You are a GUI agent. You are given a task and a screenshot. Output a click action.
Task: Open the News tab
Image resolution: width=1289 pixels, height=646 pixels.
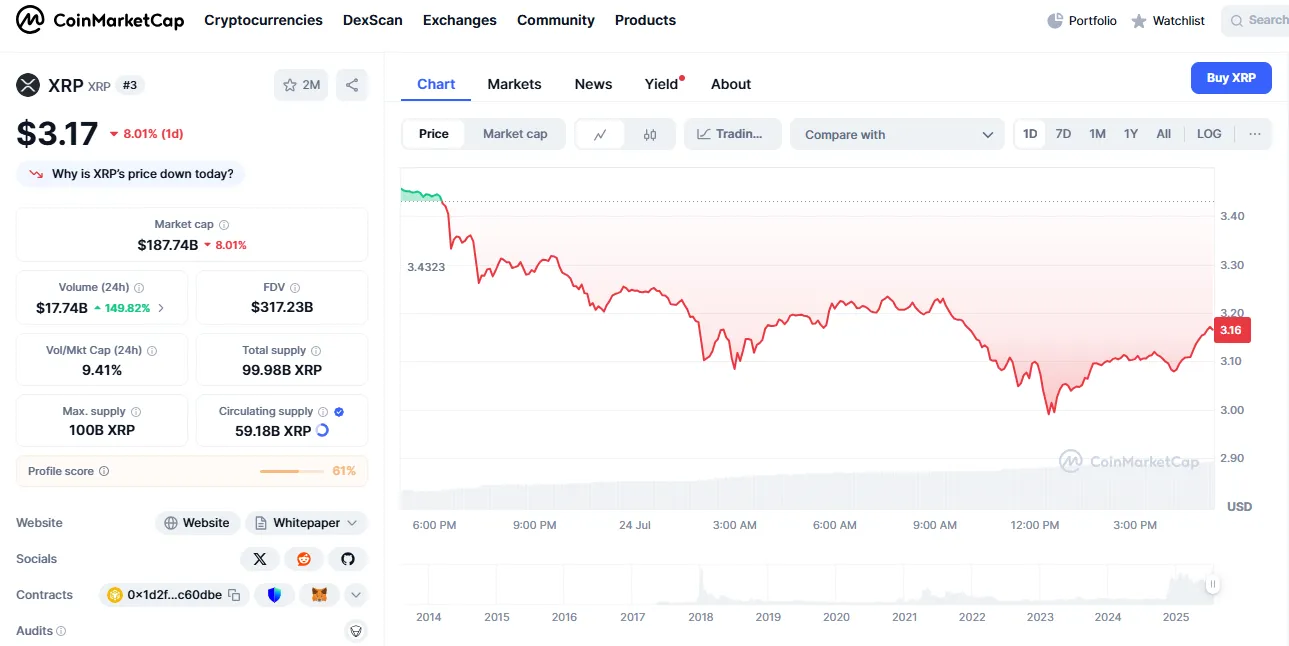click(593, 84)
